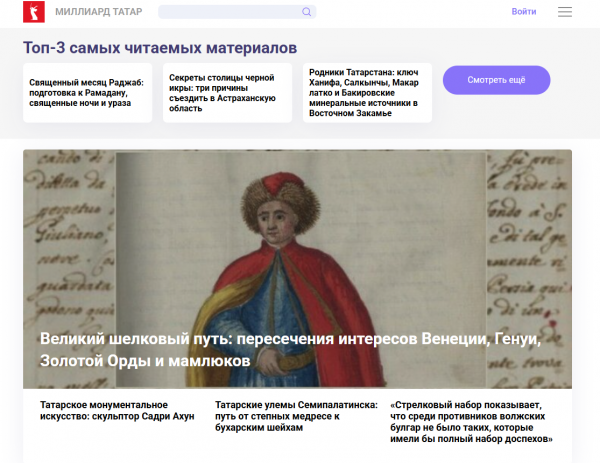The width and height of the screenshot is (600, 463).
Task: Click the МИЛЛИАРД ТАТАР site title
Action: pyautogui.click(x=96, y=12)
